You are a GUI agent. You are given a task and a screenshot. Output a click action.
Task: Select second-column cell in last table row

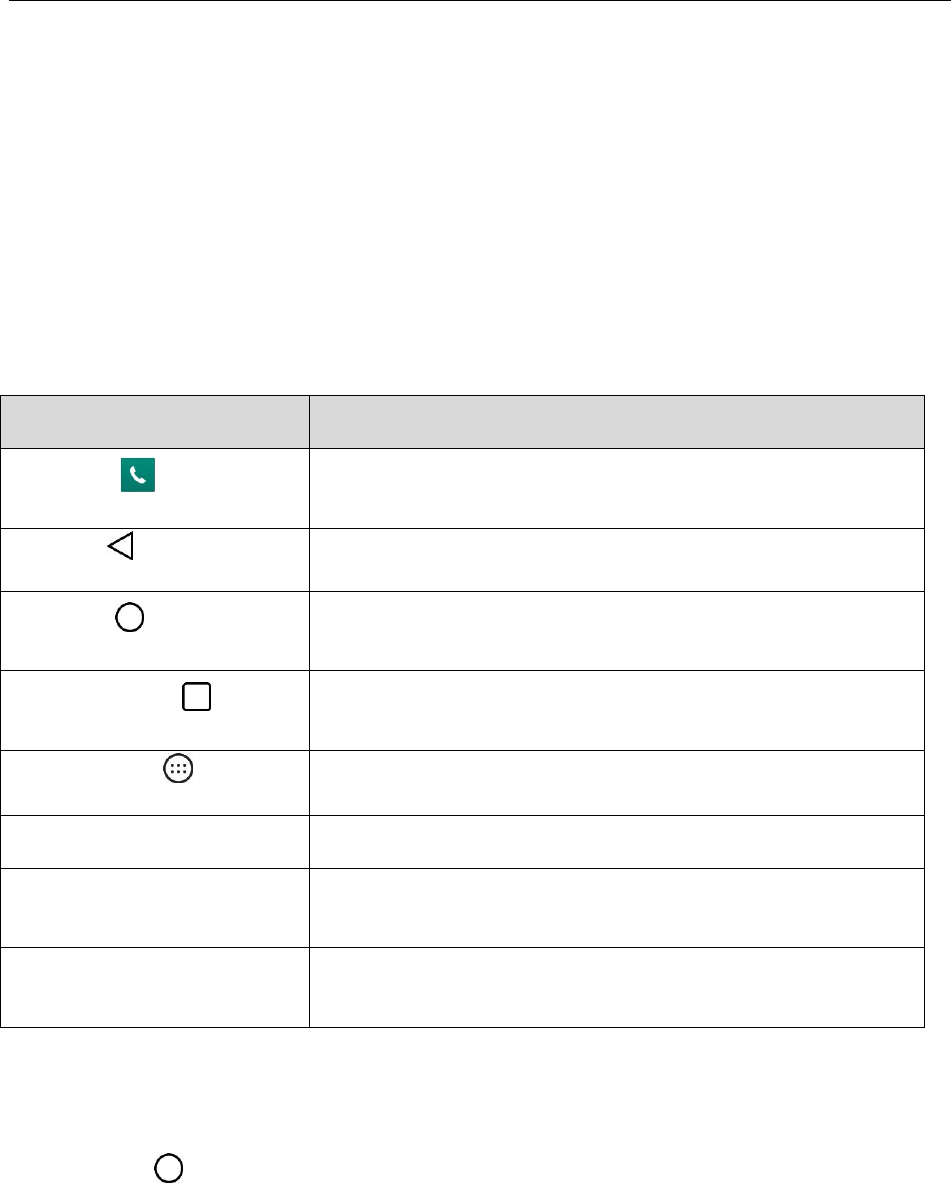[x=617, y=987]
